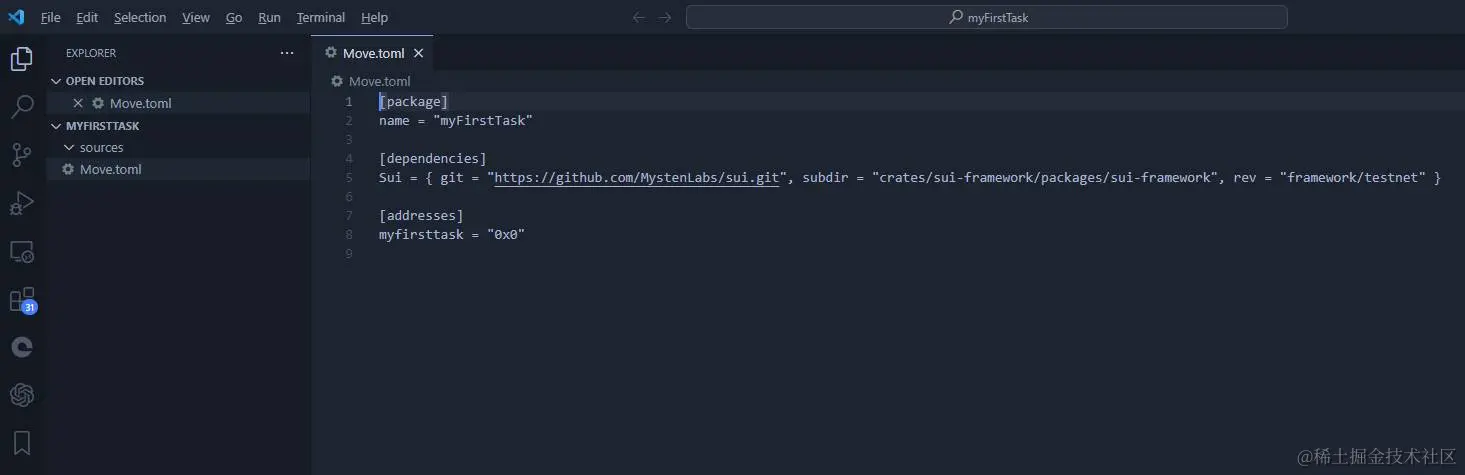Open the View menu
This screenshot has width=1465, height=475.
tap(196, 17)
